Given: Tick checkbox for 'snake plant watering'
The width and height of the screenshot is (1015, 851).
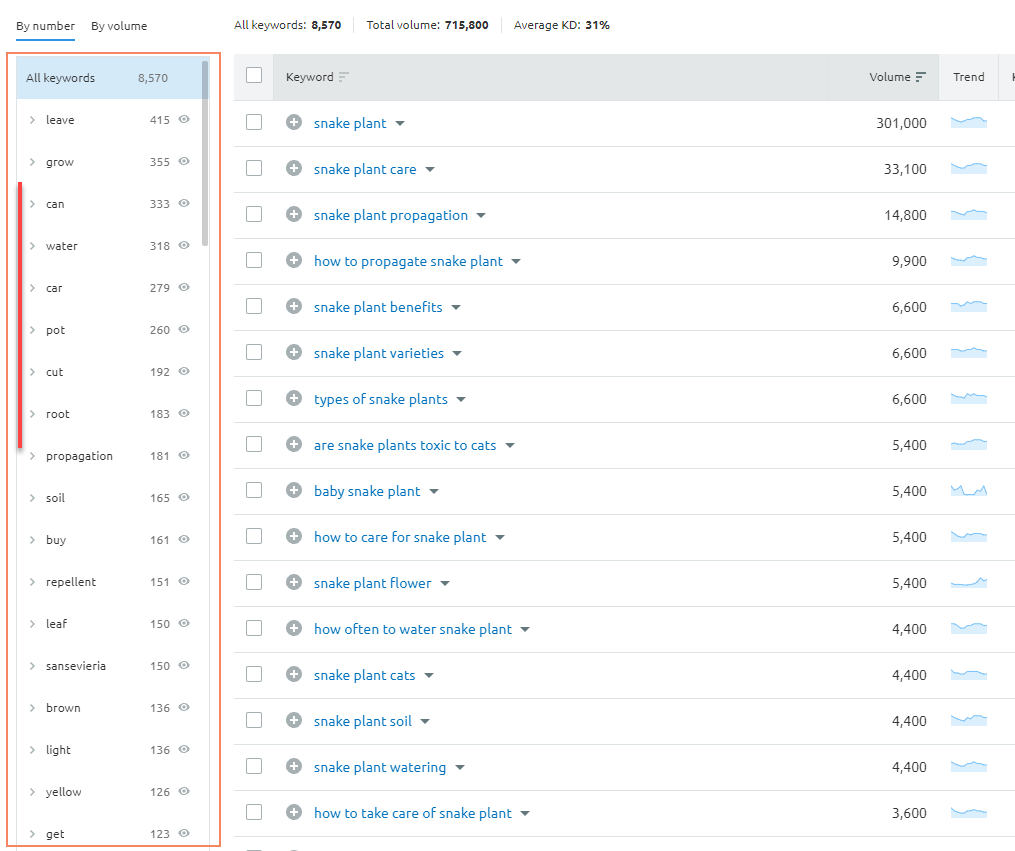Looking at the screenshot, I should point(254,766).
